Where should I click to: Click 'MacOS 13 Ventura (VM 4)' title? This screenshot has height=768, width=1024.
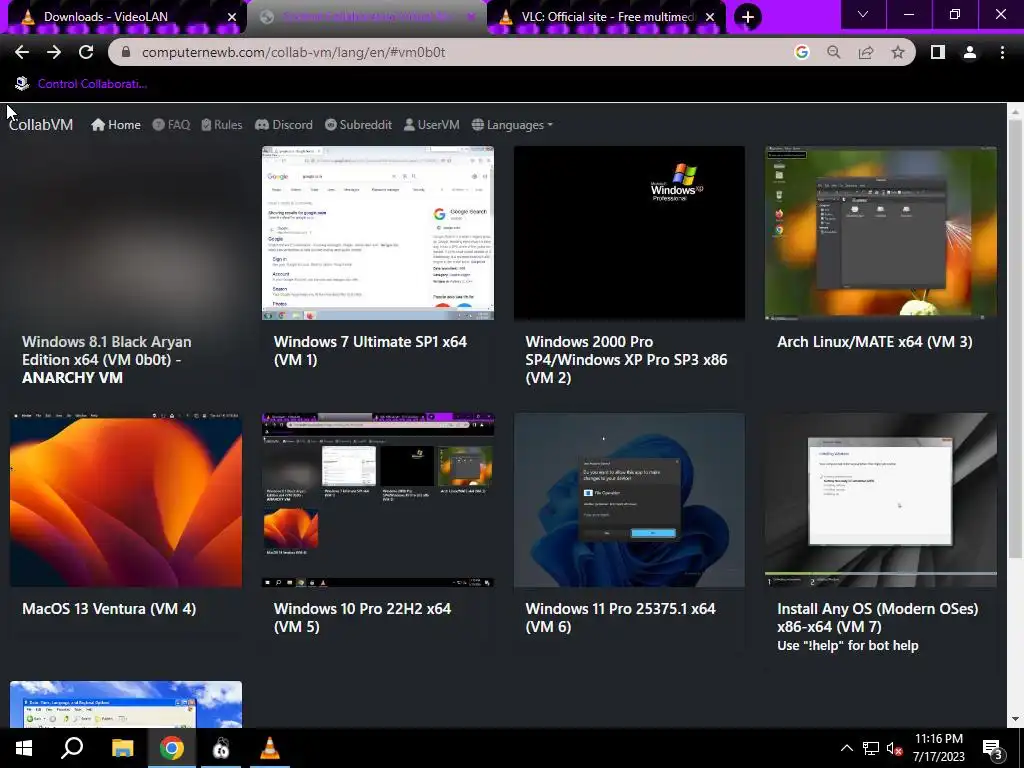click(x=109, y=609)
